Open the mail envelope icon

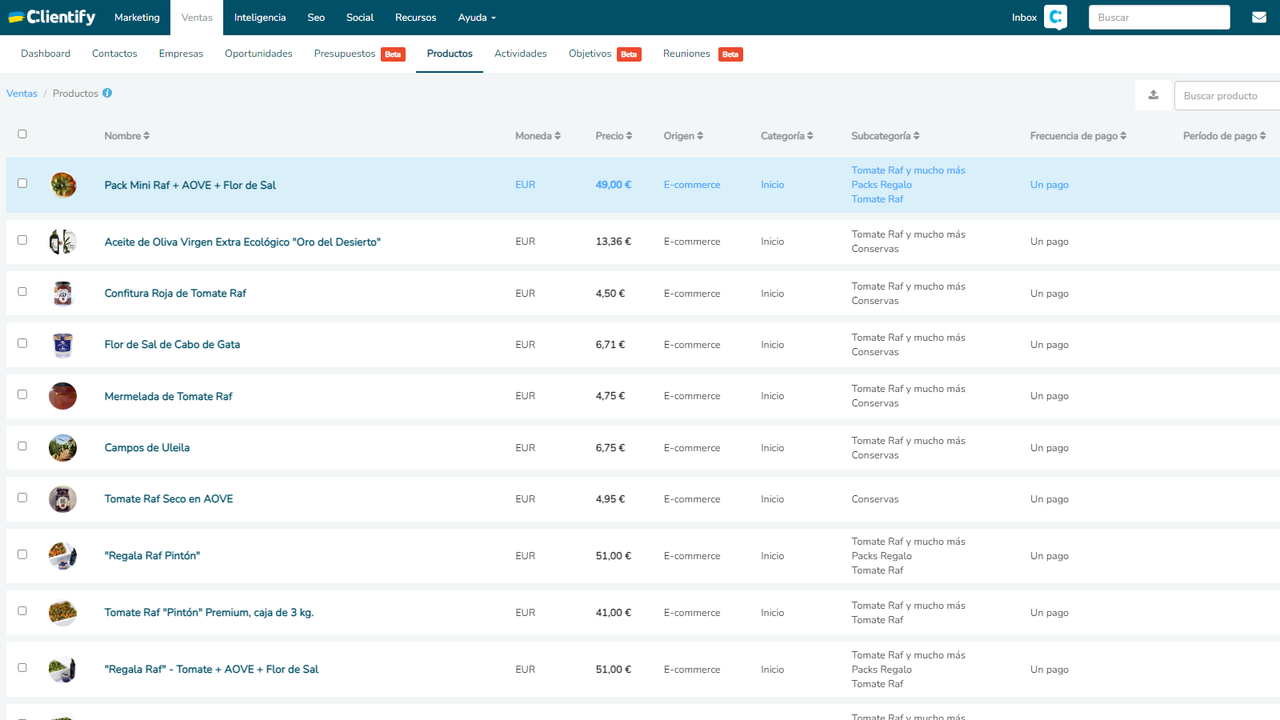tap(1259, 17)
